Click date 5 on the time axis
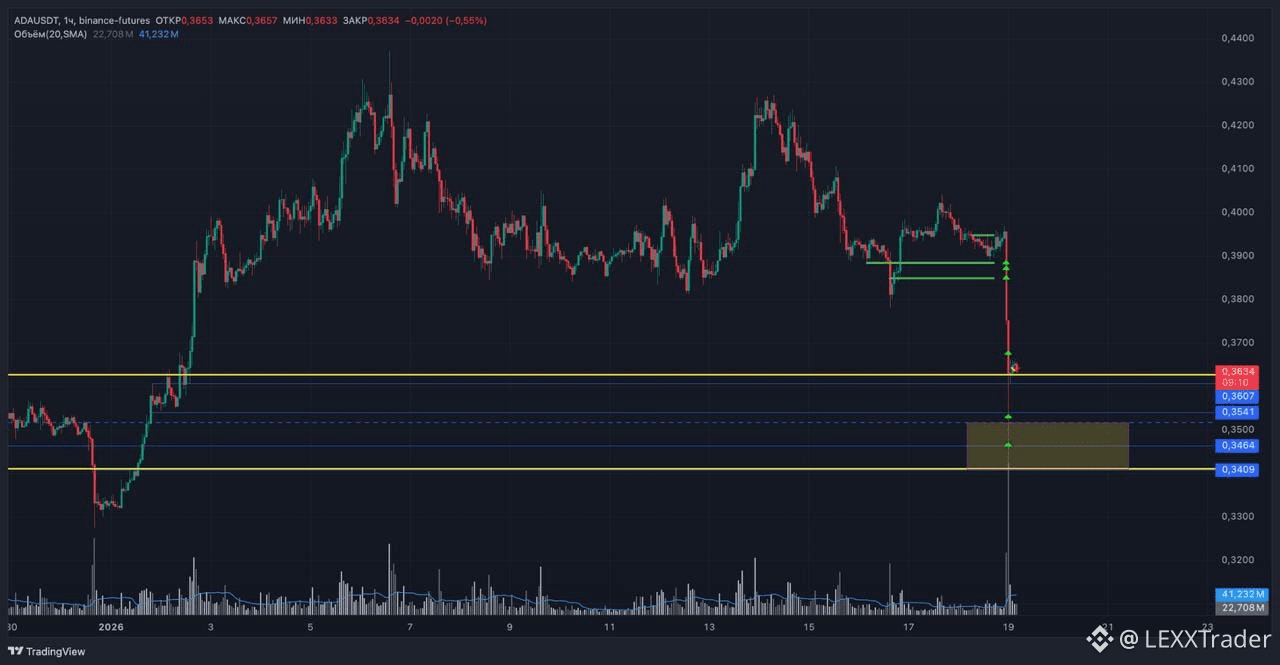The image size is (1280, 665). (x=310, y=628)
